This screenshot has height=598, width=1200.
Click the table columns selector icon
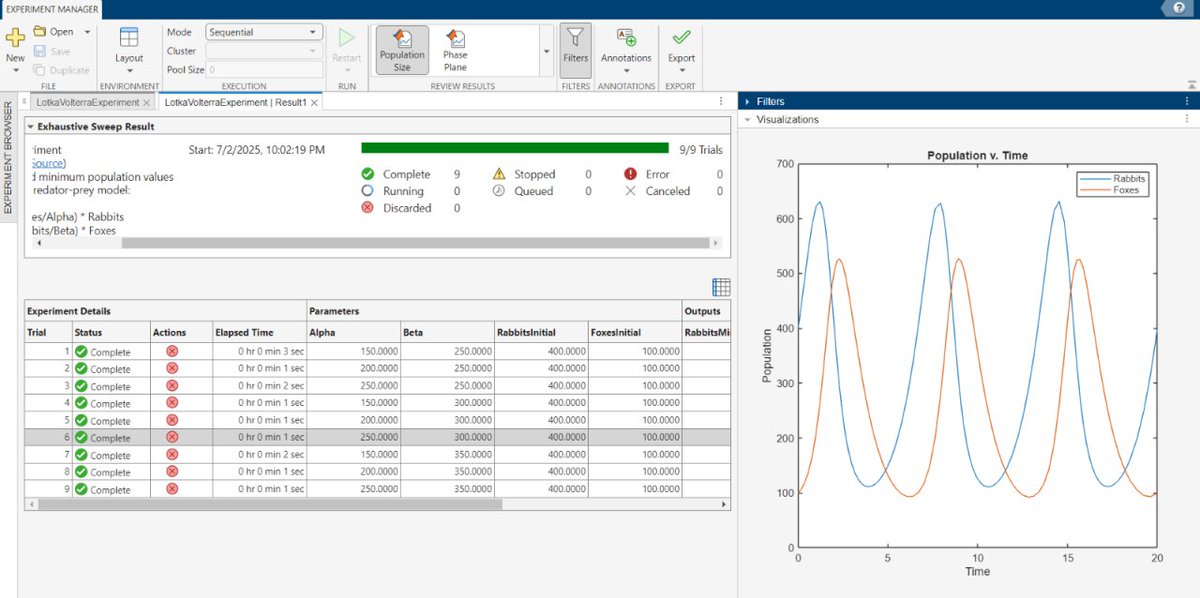point(721,287)
